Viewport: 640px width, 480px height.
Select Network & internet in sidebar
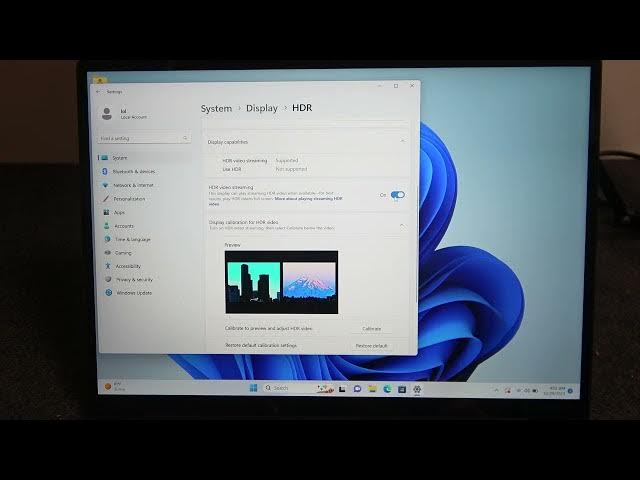point(133,185)
